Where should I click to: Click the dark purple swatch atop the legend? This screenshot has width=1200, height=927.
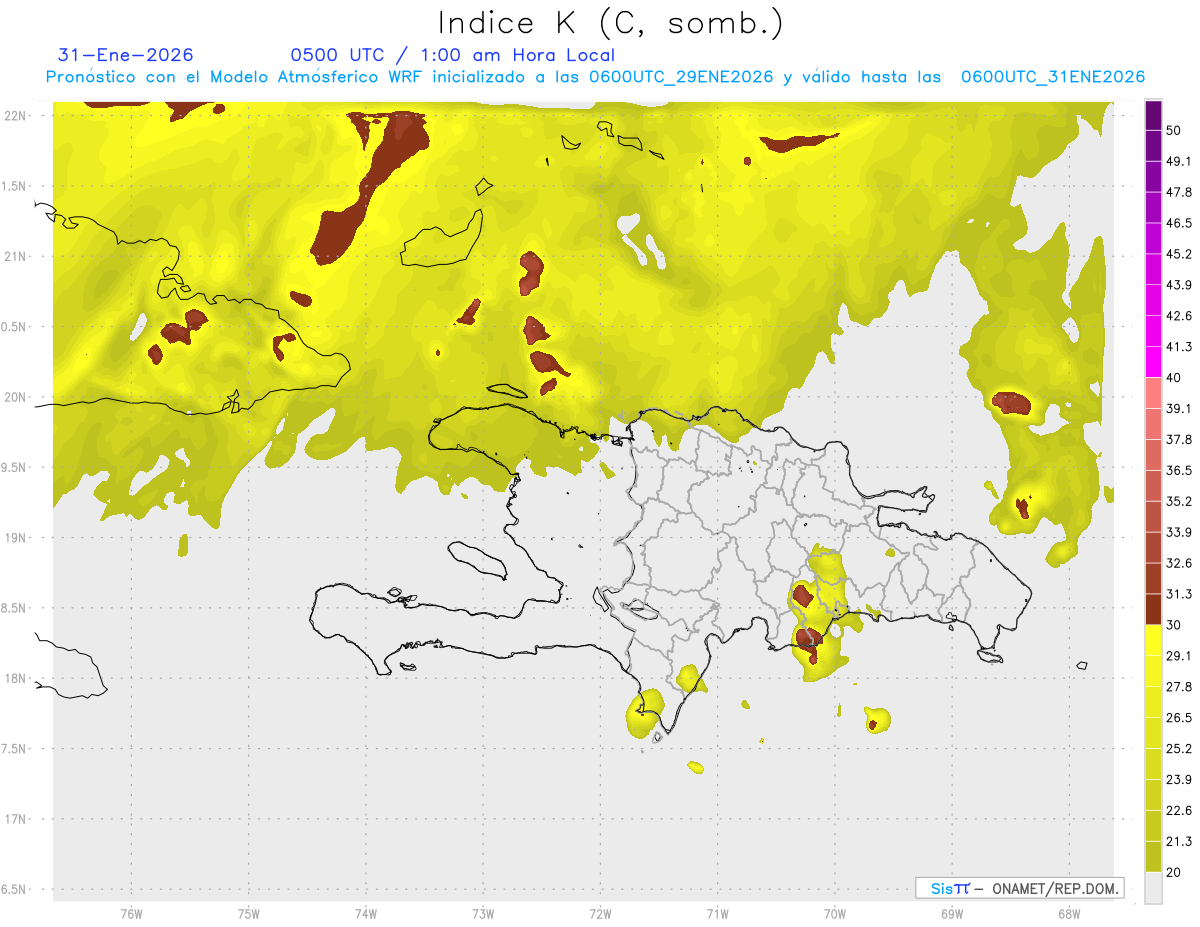tap(1153, 114)
